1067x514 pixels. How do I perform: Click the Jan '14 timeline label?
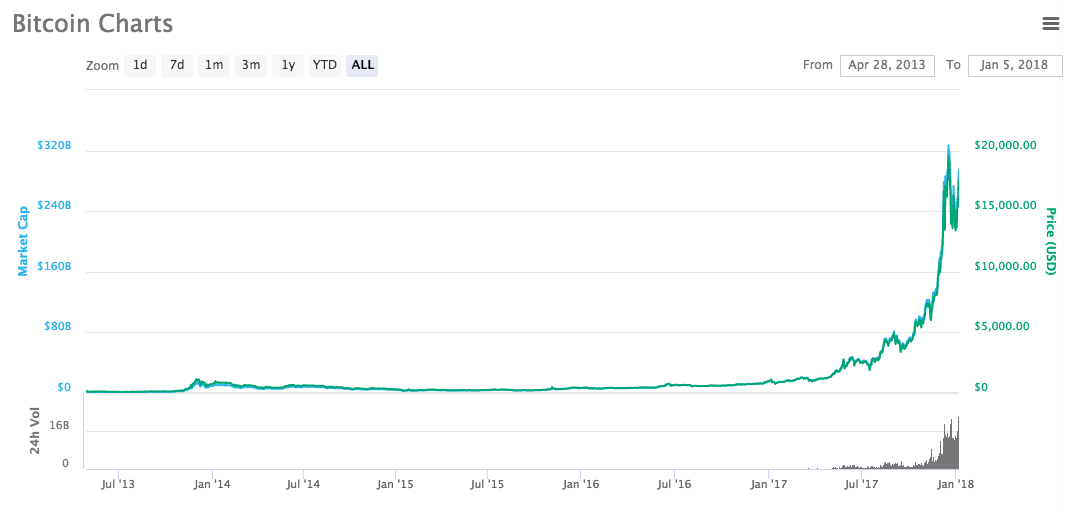point(211,485)
